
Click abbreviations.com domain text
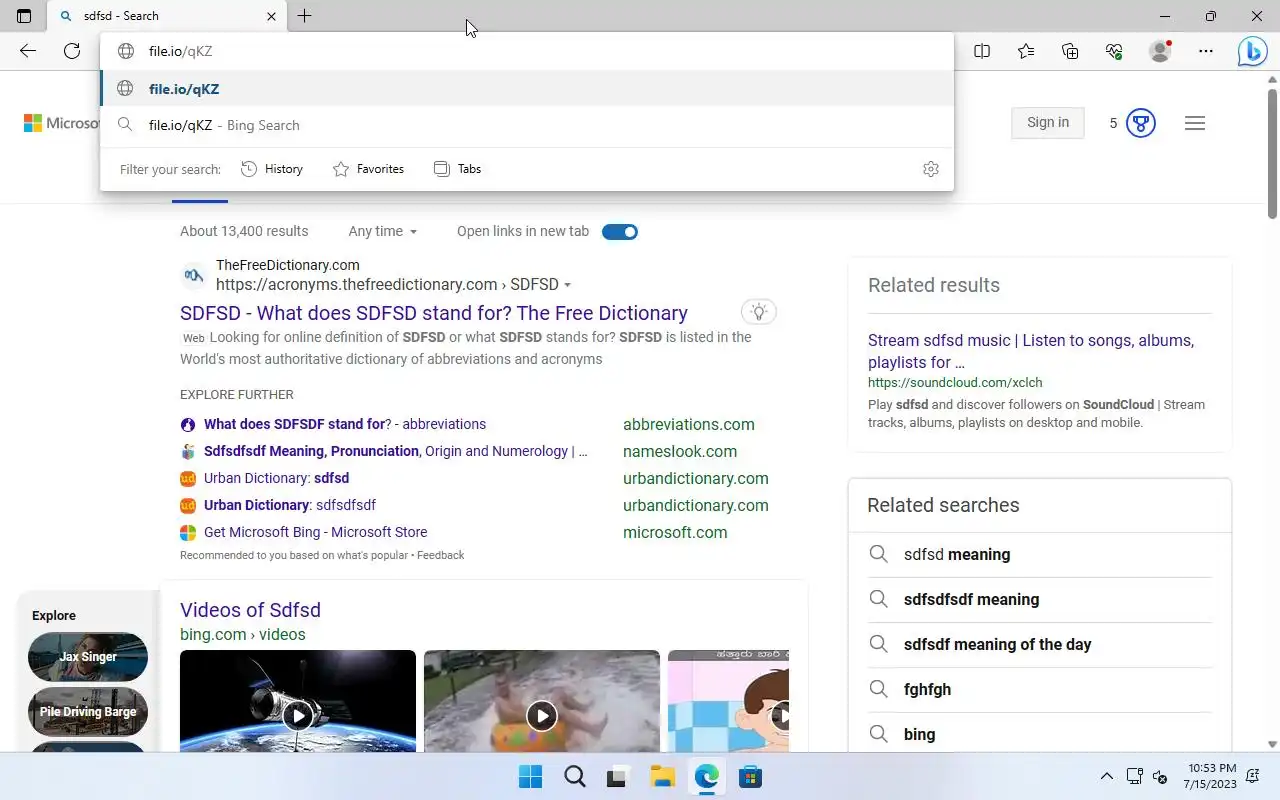[689, 424]
